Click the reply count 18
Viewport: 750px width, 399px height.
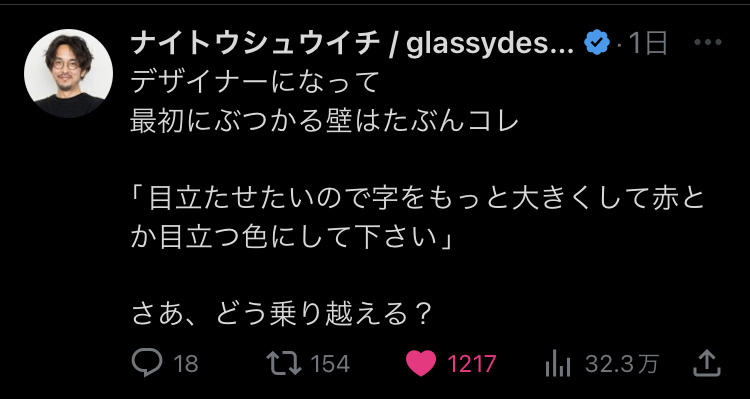pos(186,365)
